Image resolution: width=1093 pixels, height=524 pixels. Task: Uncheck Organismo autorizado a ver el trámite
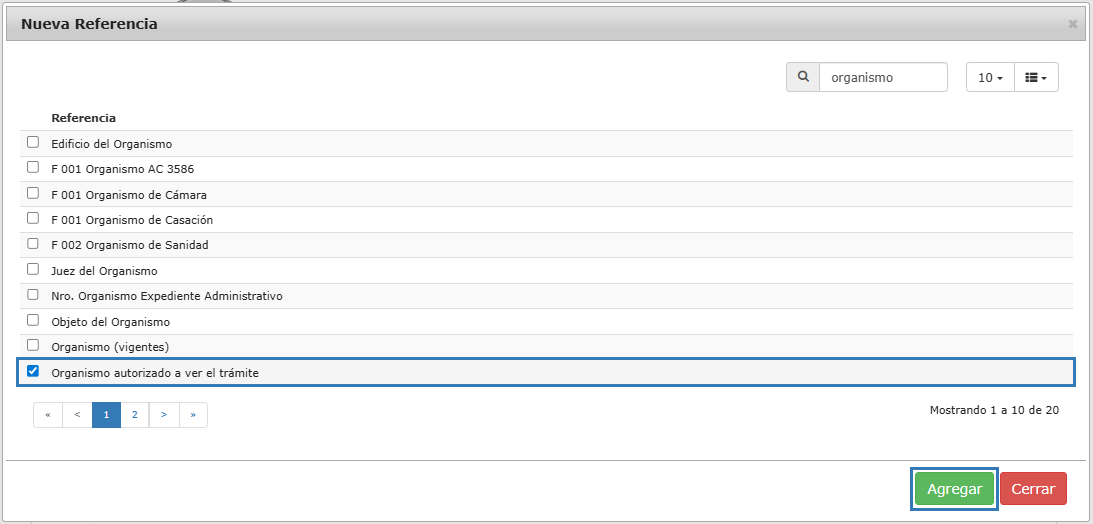point(33,371)
